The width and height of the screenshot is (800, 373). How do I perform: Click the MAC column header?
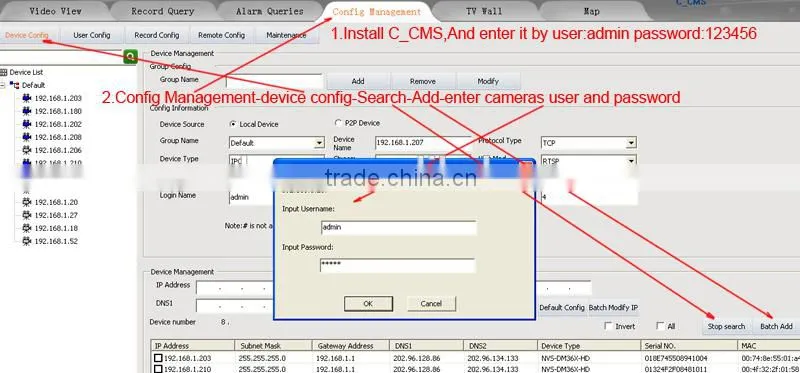769,345
